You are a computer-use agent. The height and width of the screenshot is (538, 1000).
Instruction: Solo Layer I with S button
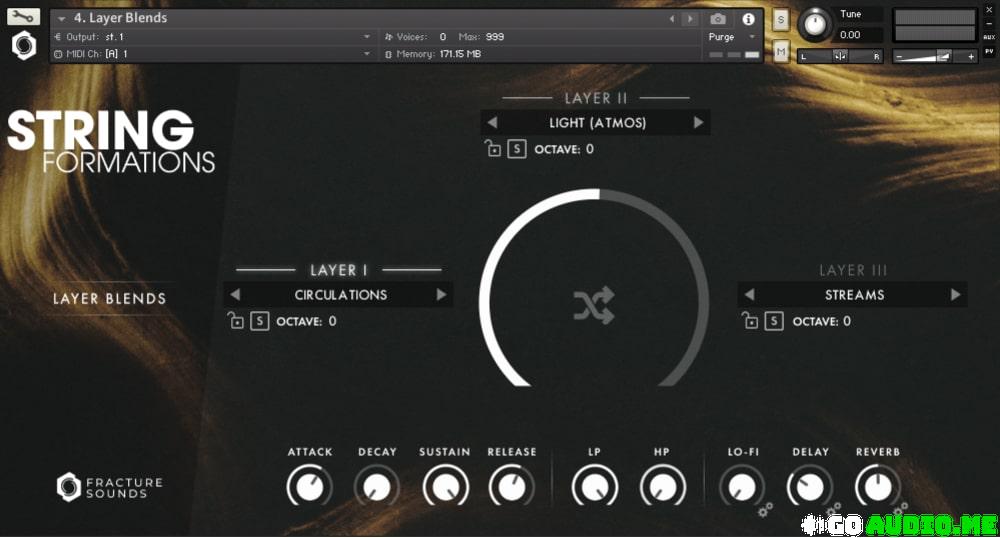(x=259, y=321)
